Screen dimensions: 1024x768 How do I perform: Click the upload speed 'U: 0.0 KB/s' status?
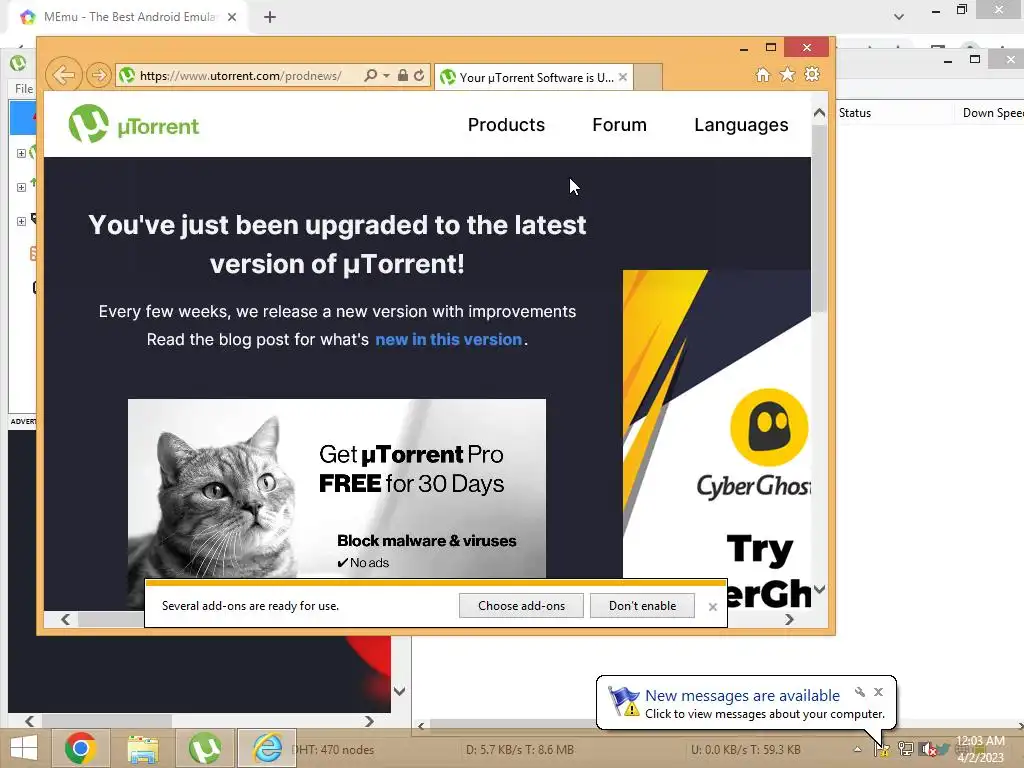746,750
